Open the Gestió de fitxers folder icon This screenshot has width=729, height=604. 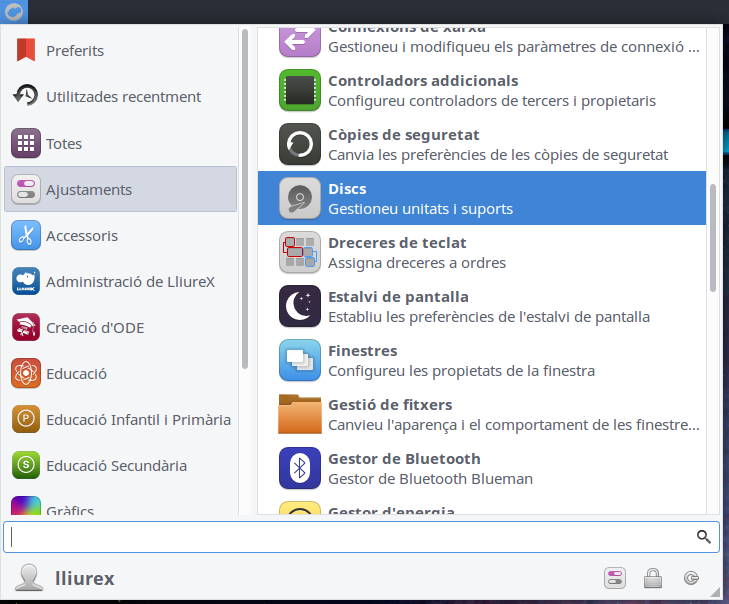pyautogui.click(x=299, y=414)
